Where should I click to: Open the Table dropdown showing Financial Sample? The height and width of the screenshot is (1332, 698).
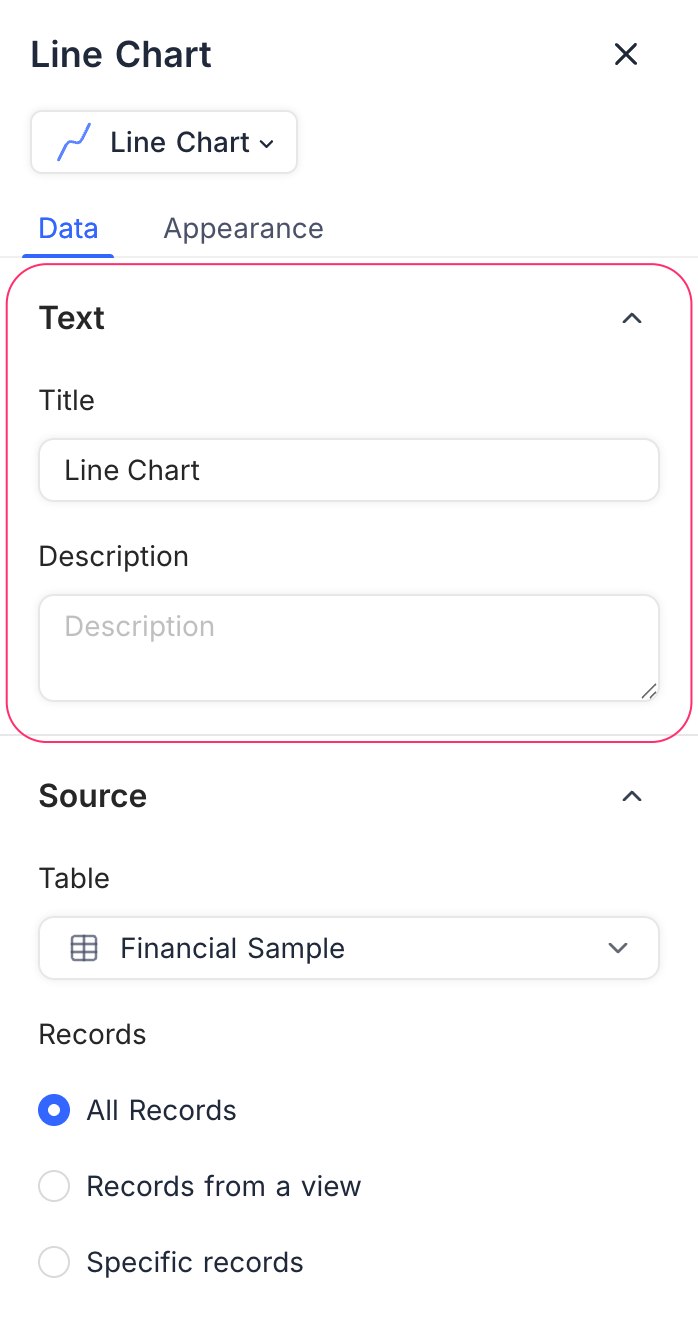348,948
